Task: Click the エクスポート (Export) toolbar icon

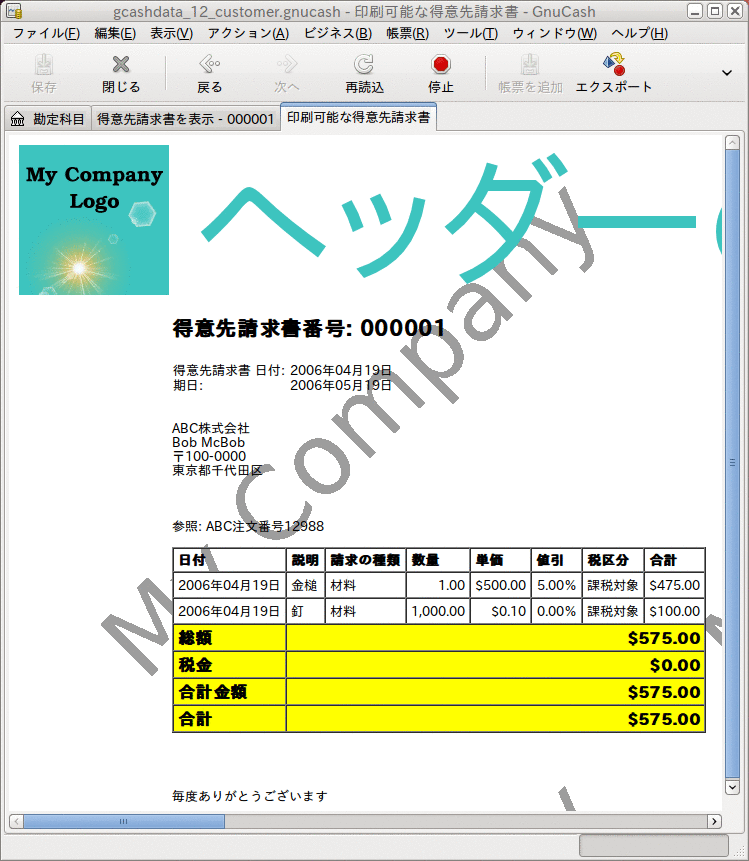Action: pos(614,66)
